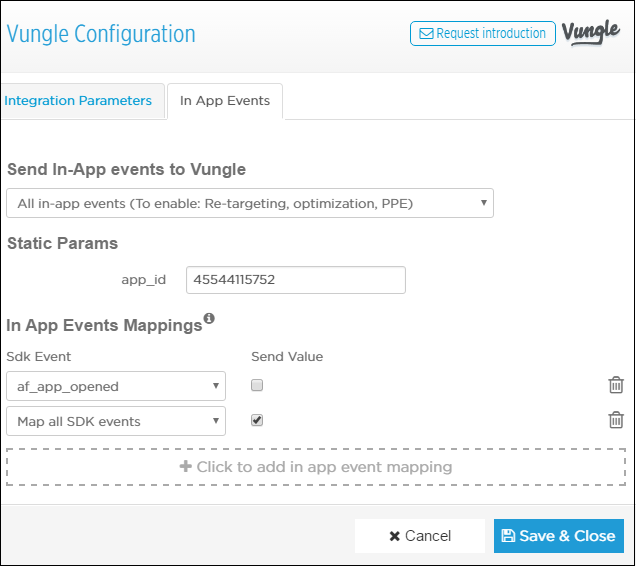The image size is (636, 566).
Task: Uncheck Send Value for Map all SDK events
Action: [257, 420]
